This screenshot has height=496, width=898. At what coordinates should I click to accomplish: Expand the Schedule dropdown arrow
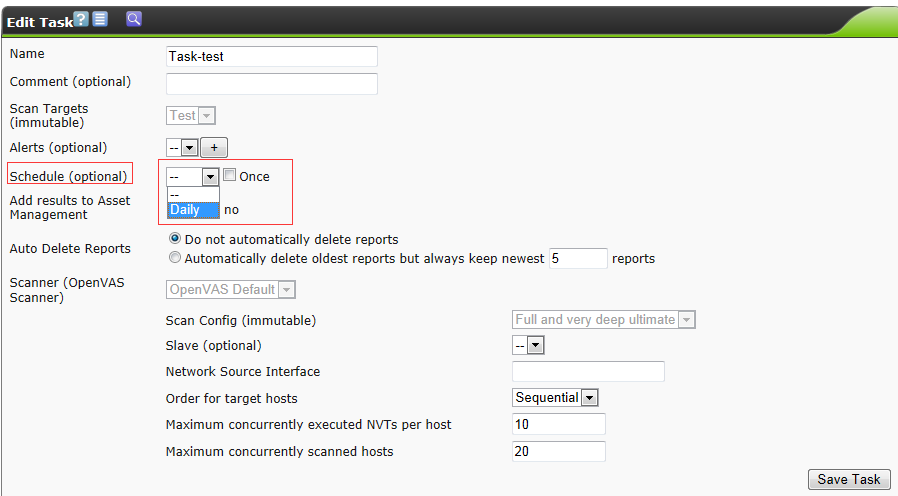[209, 177]
